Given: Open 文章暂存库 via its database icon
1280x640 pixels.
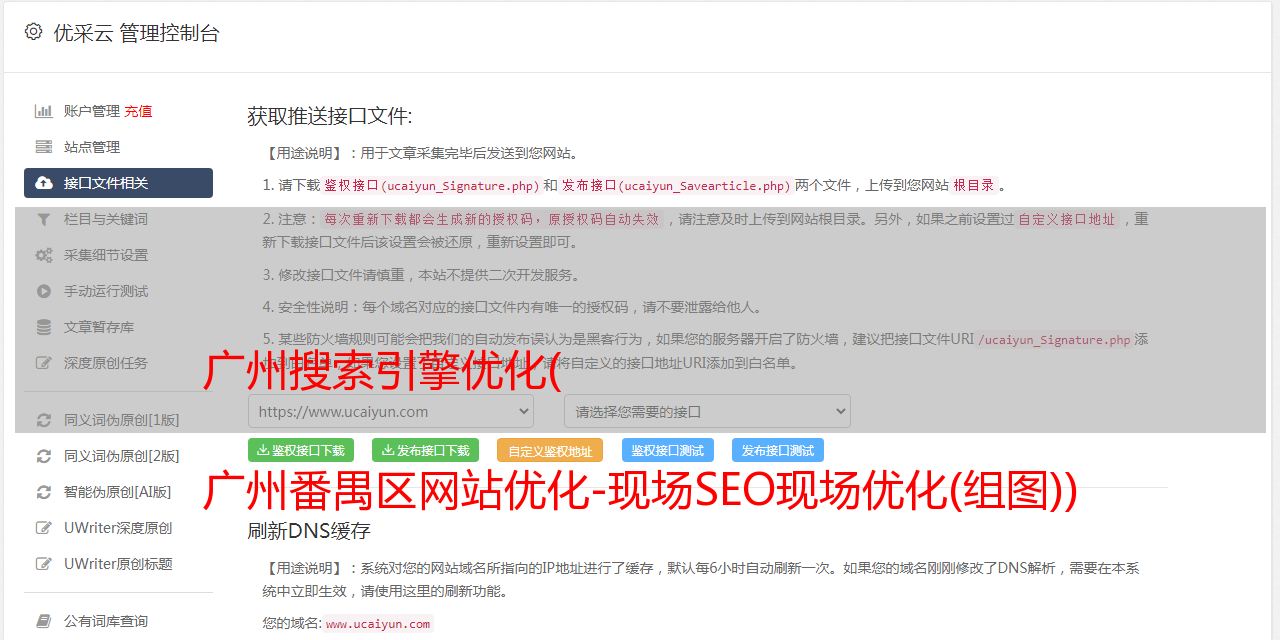Looking at the screenshot, I should [44, 327].
